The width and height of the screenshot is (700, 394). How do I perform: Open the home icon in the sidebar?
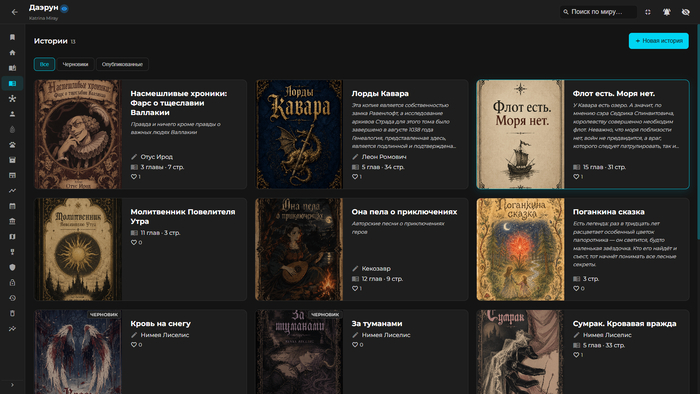(12, 53)
